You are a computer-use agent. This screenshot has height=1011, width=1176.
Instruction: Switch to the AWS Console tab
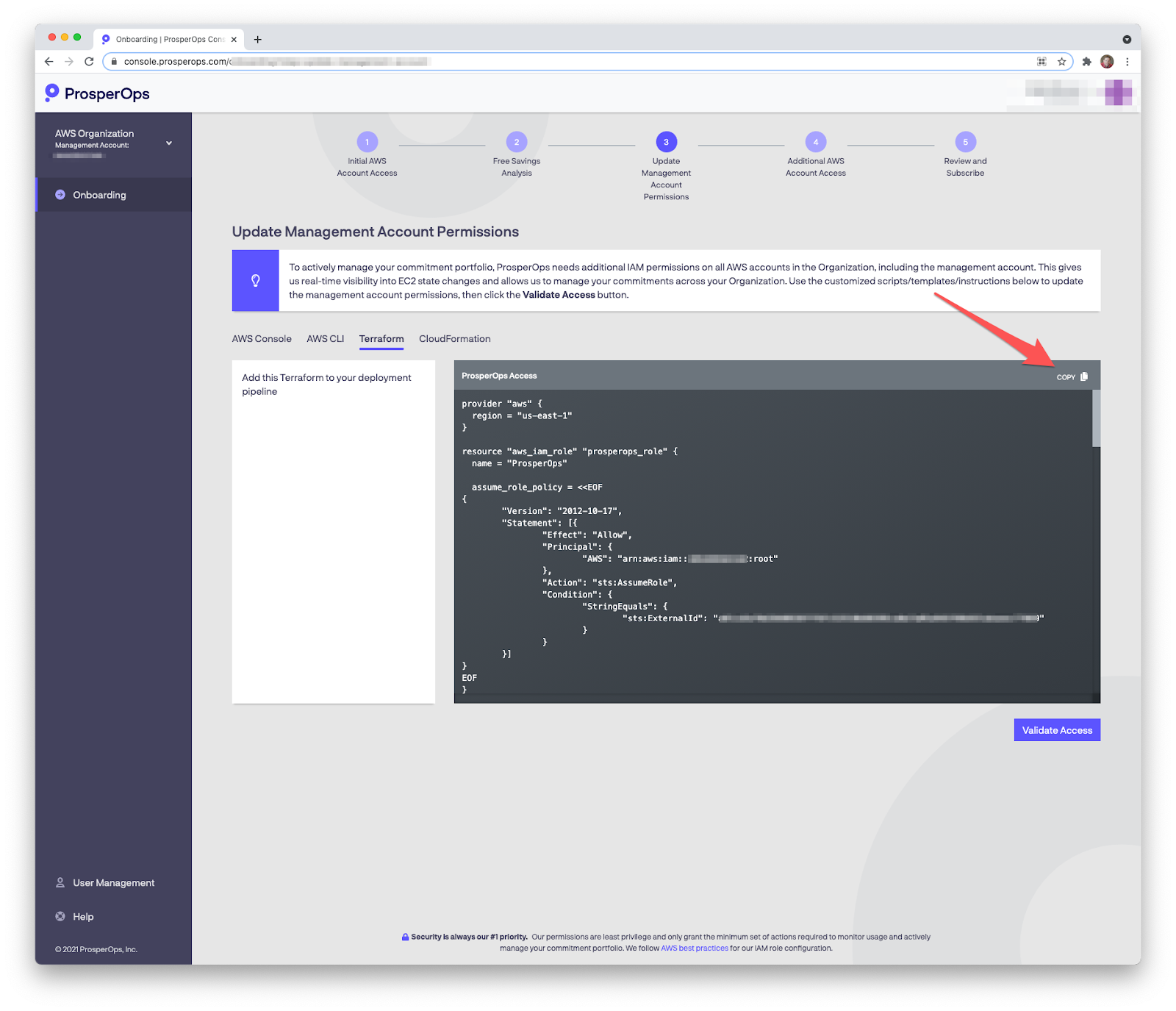(x=262, y=339)
